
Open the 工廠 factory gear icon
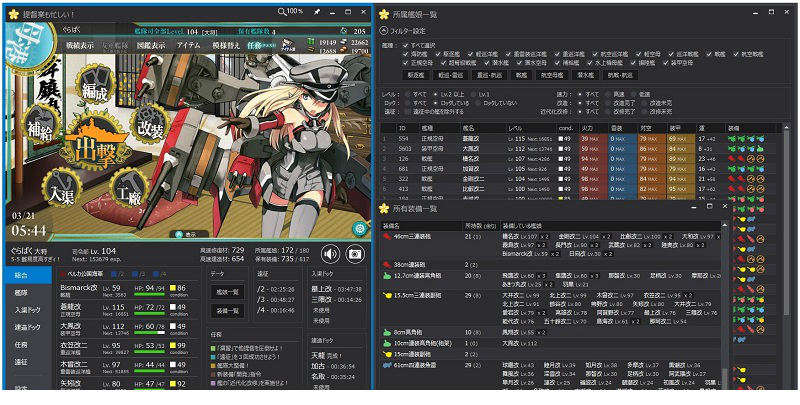[129, 187]
